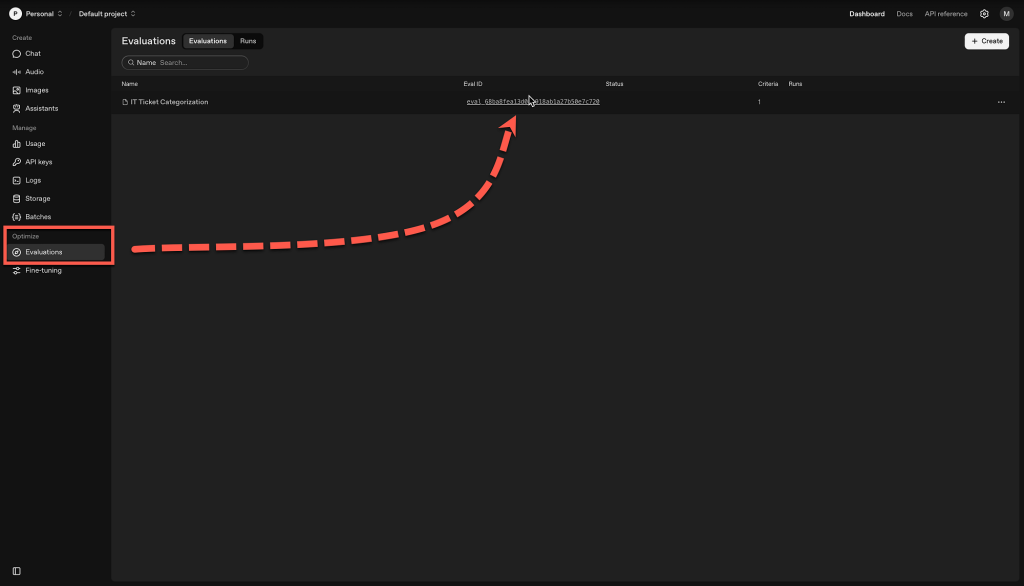Select the Evaluations tab
The image size is (1024, 586).
[x=208, y=41]
